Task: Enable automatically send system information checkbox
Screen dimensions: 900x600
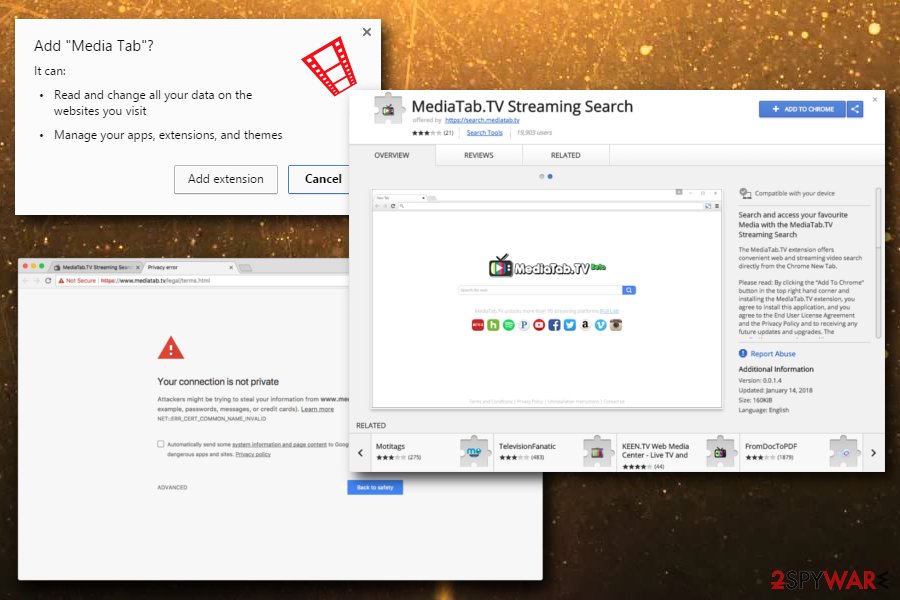Action: [x=161, y=444]
